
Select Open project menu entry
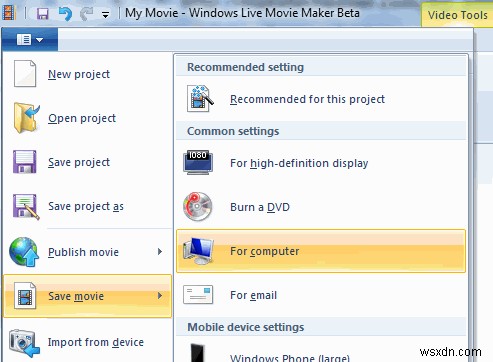(88, 118)
